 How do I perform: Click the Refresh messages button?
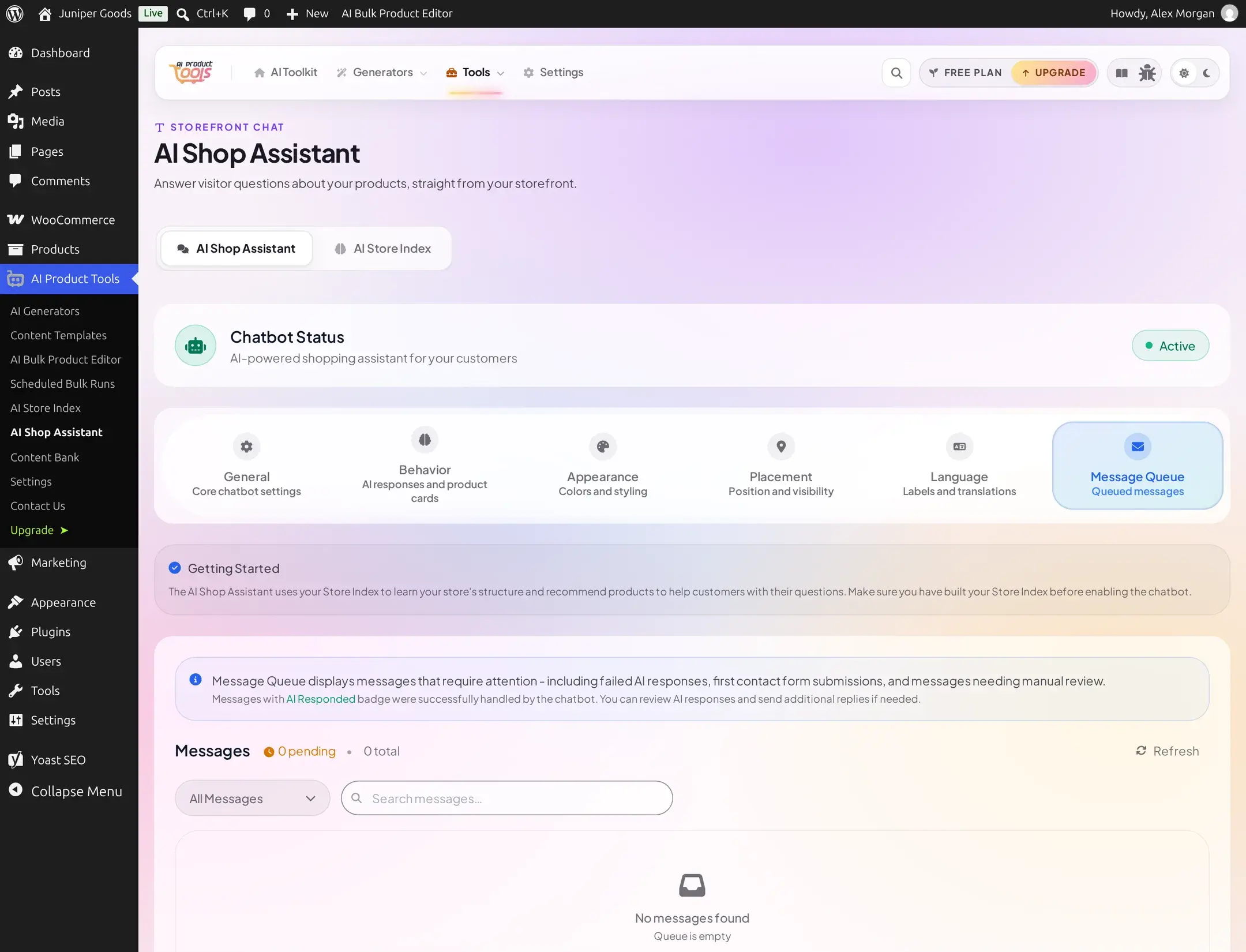(x=1167, y=751)
